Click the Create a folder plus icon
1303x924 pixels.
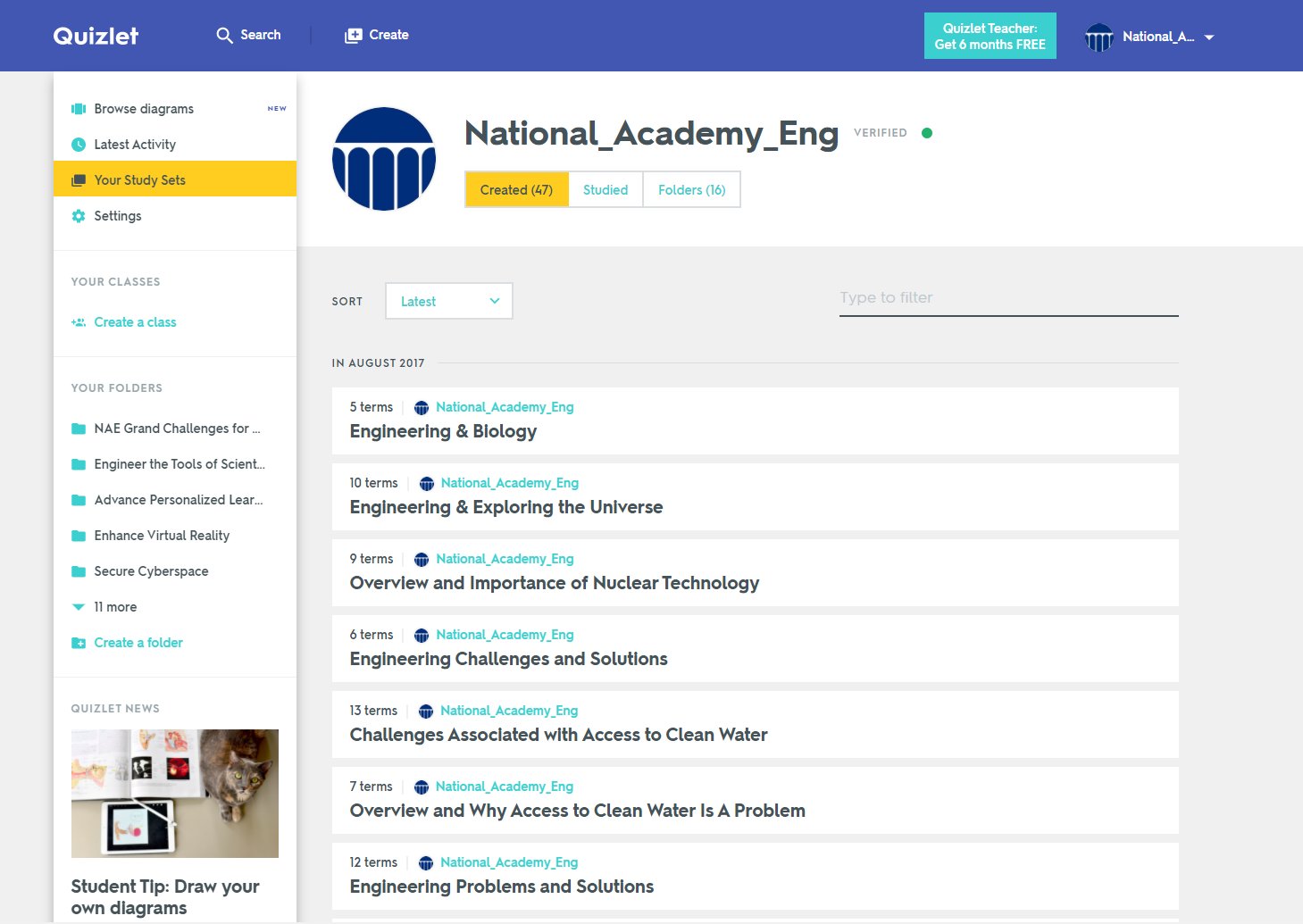click(79, 643)
